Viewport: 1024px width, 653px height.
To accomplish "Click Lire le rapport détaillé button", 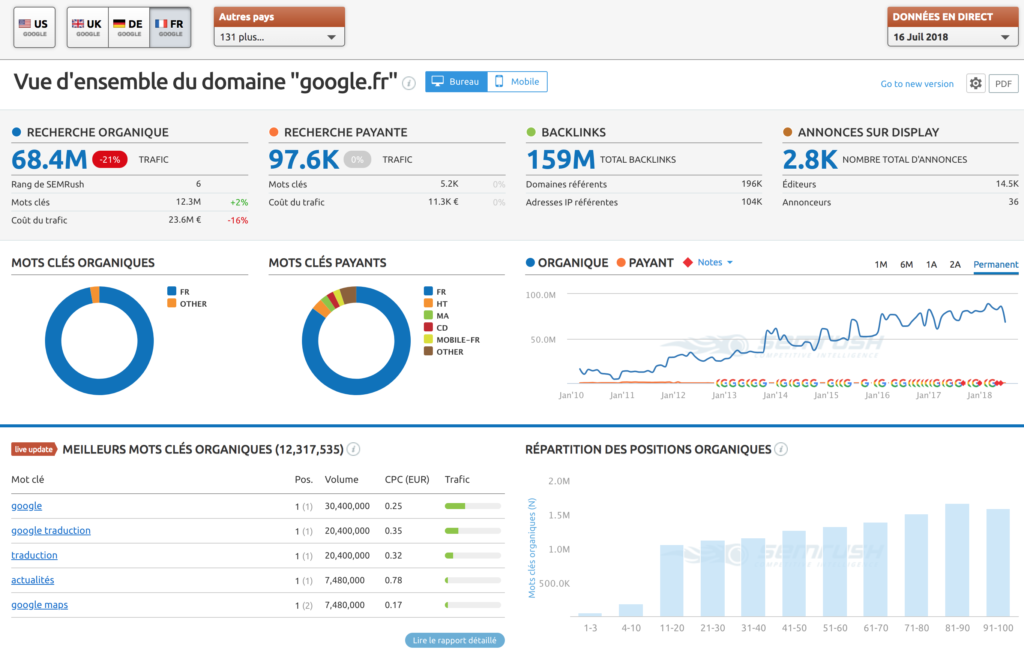I will tap(455, 640).
